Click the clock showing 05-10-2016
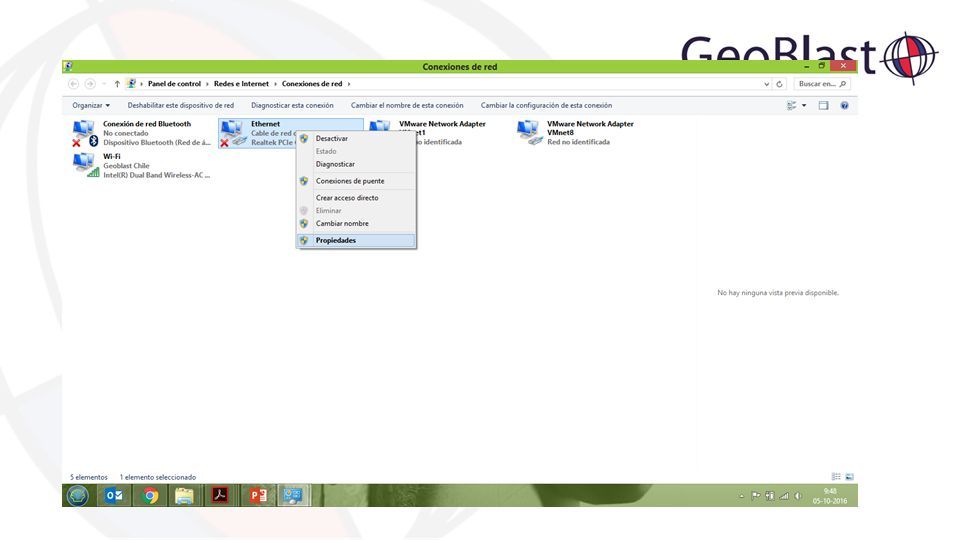960x540 pixels. tap(830, 496)
